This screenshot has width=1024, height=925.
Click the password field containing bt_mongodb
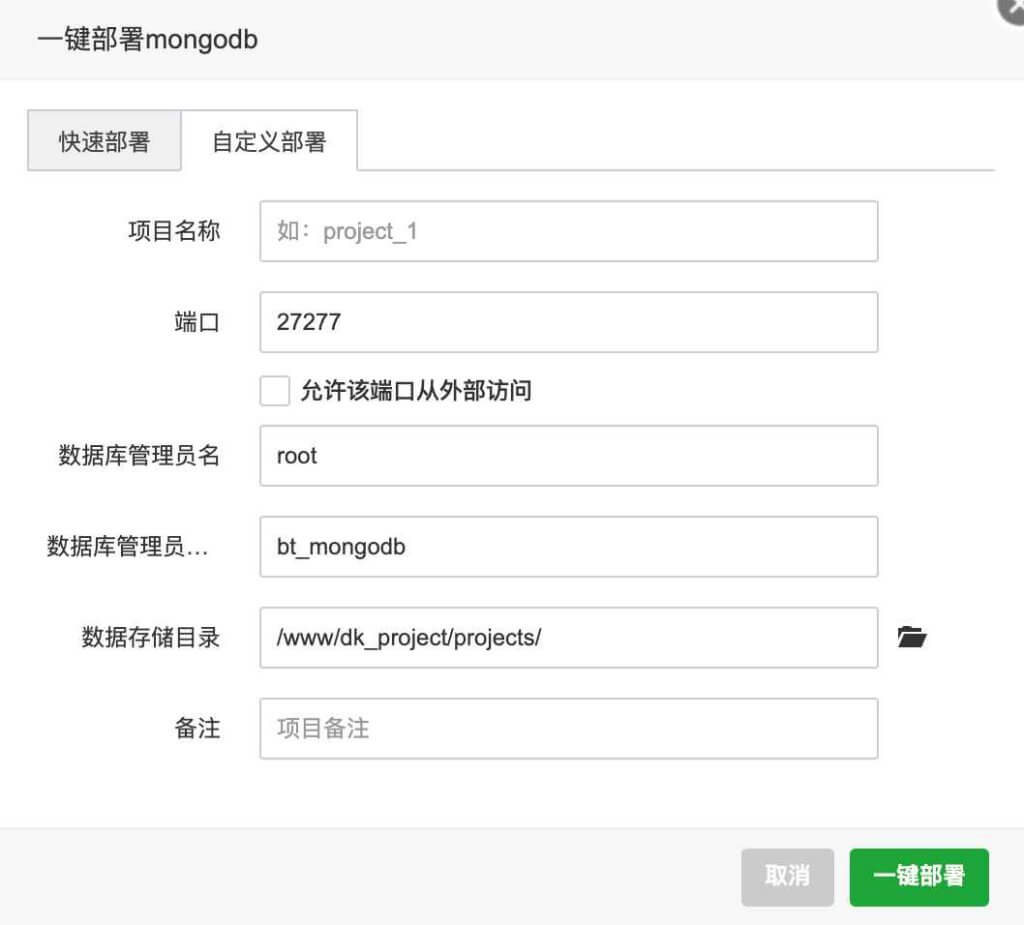click(569, 546)
